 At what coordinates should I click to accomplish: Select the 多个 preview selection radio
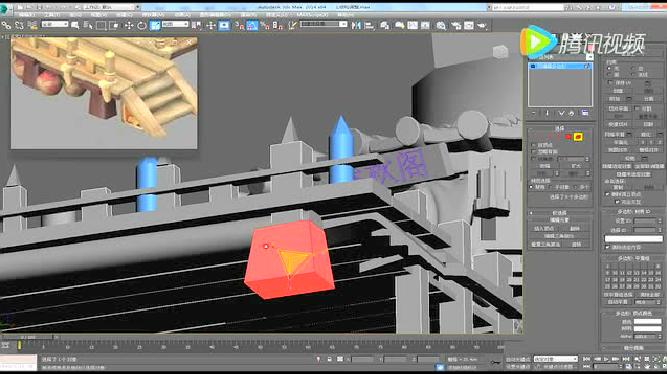[575, 187]
